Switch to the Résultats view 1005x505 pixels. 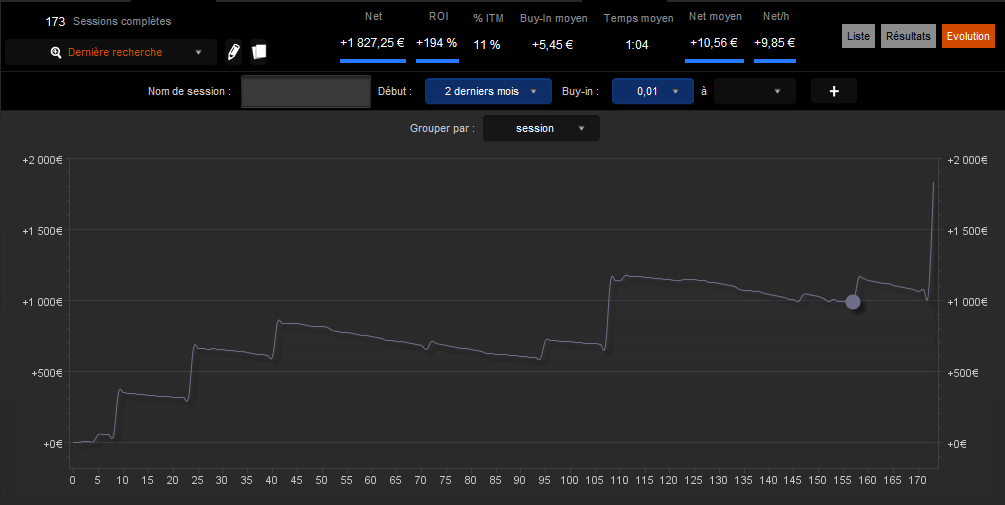coord(908,36)
